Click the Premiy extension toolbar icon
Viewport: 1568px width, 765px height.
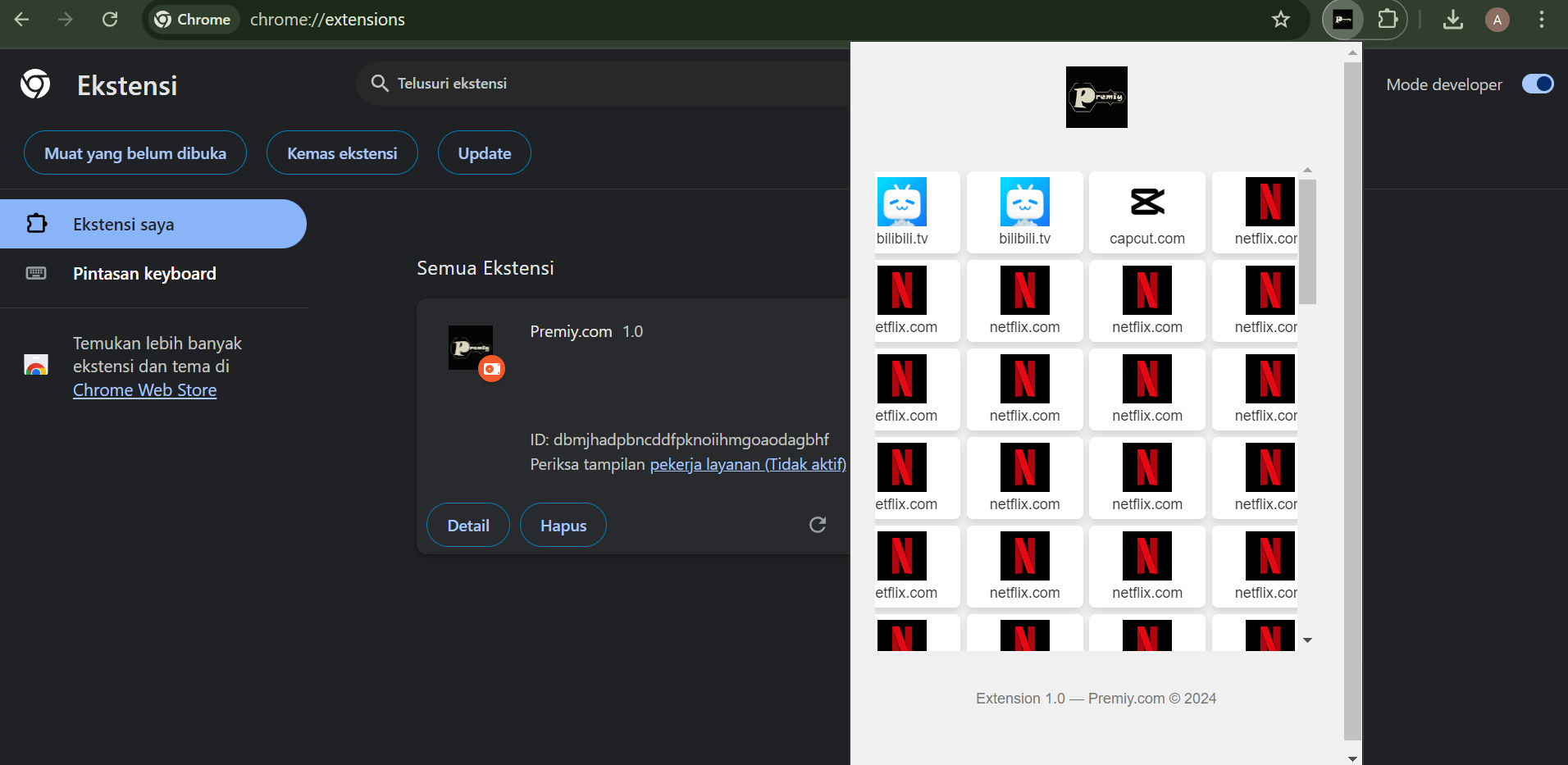point(1343,20)
